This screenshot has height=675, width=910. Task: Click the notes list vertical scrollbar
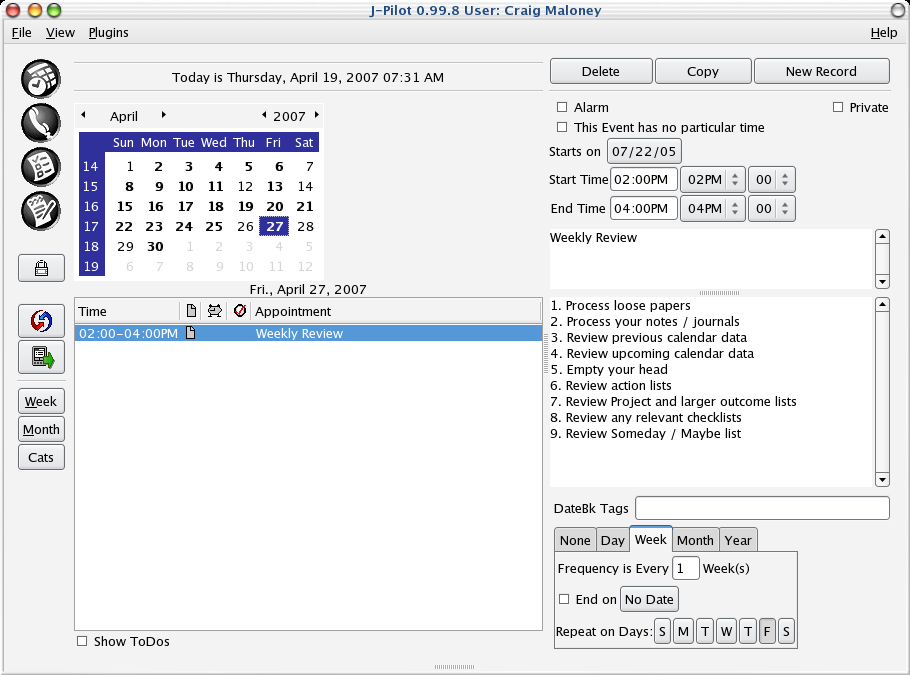(881, 392)
